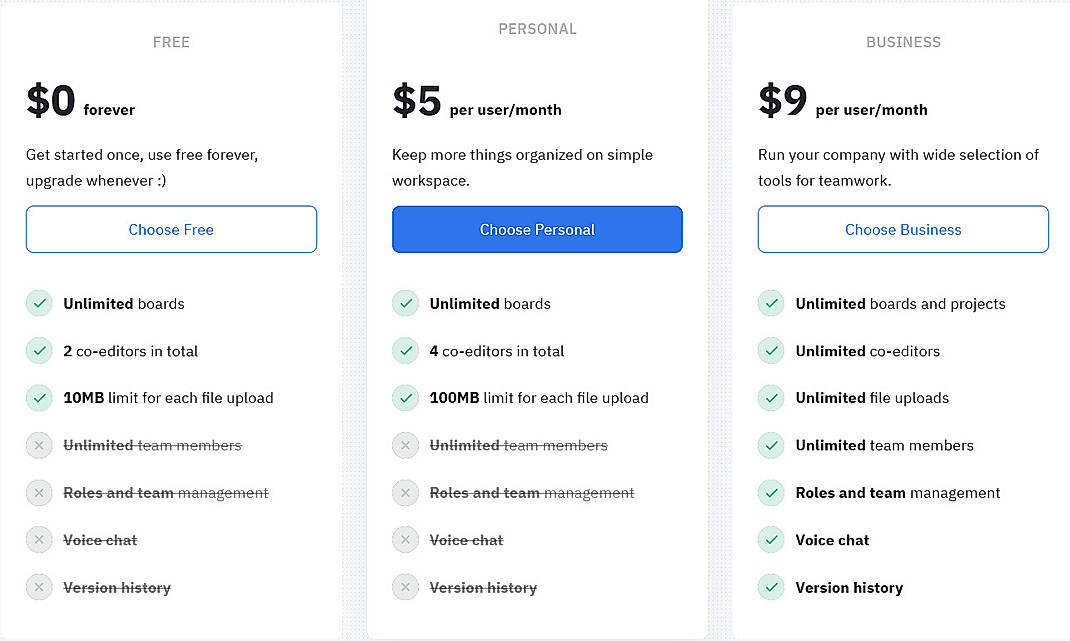Toggle the Roles and team management item in Personal
The height and width of the screenshot is (641, 1070).
point(530,493)
